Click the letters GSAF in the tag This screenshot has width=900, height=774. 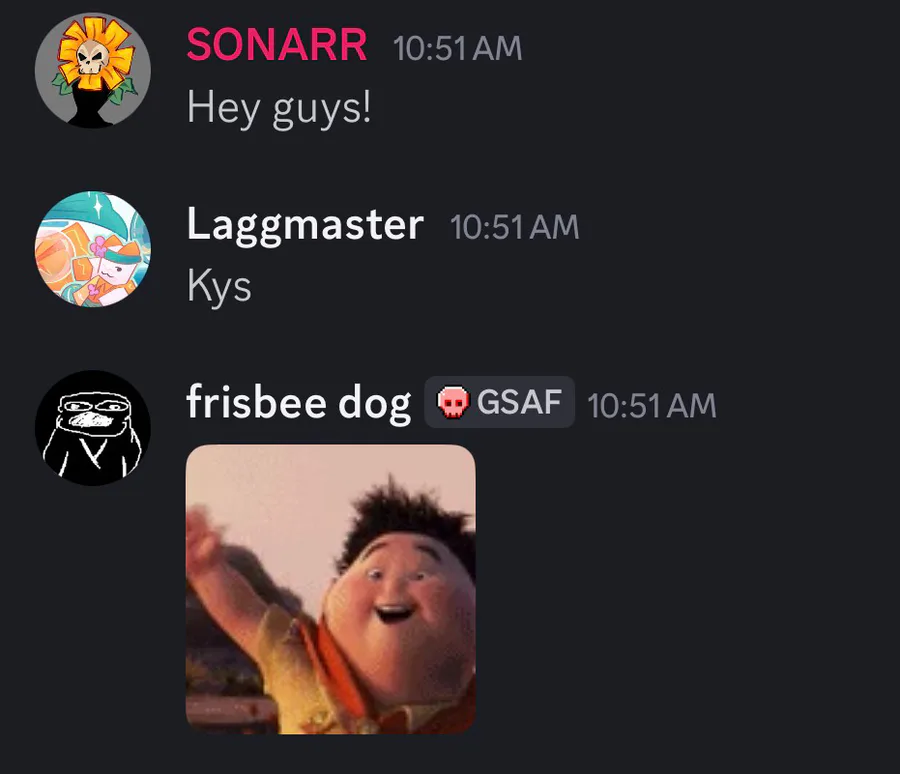pyautogui.click(x=519, y=402)
